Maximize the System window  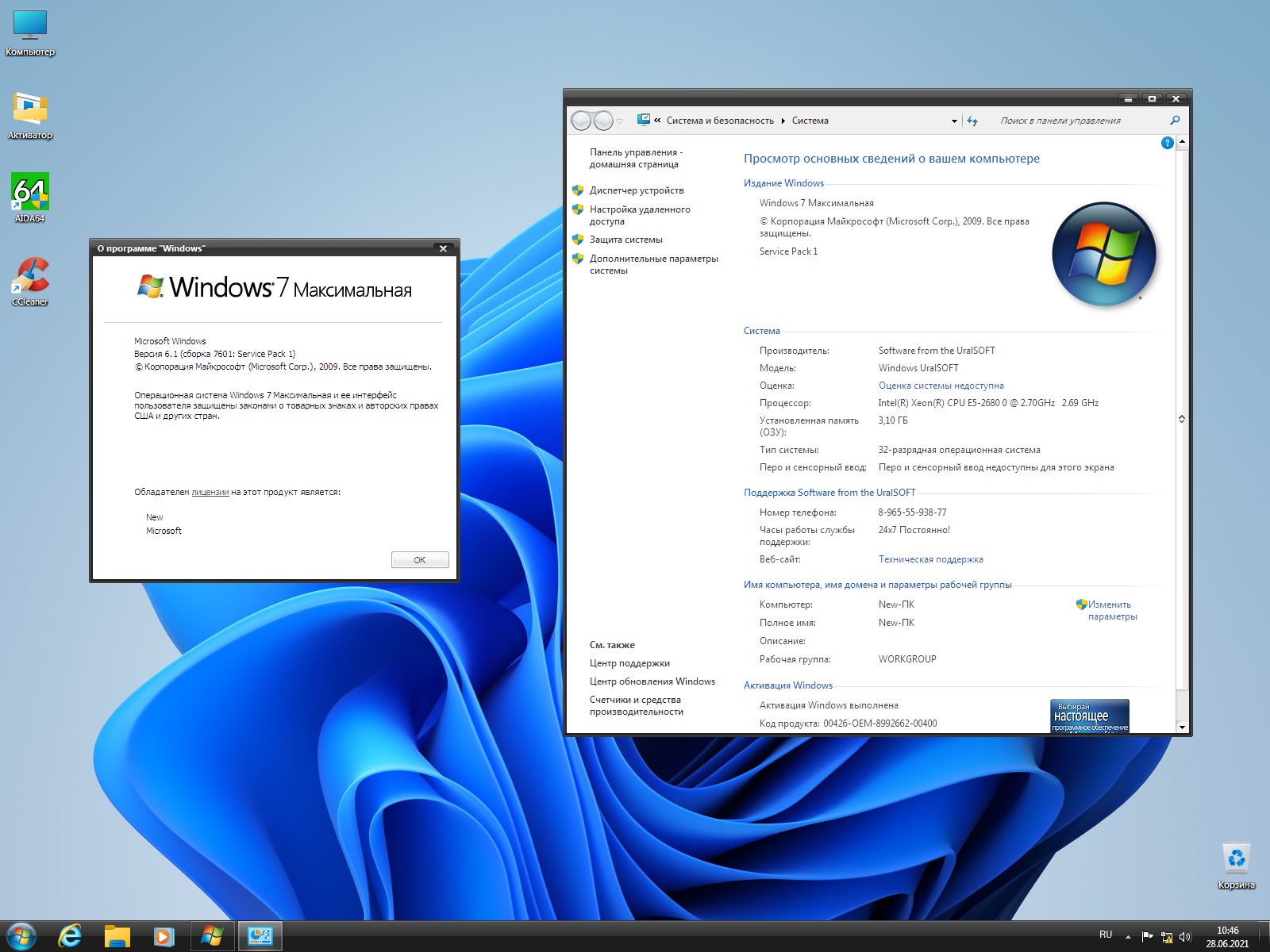[x=1152, y=98]
